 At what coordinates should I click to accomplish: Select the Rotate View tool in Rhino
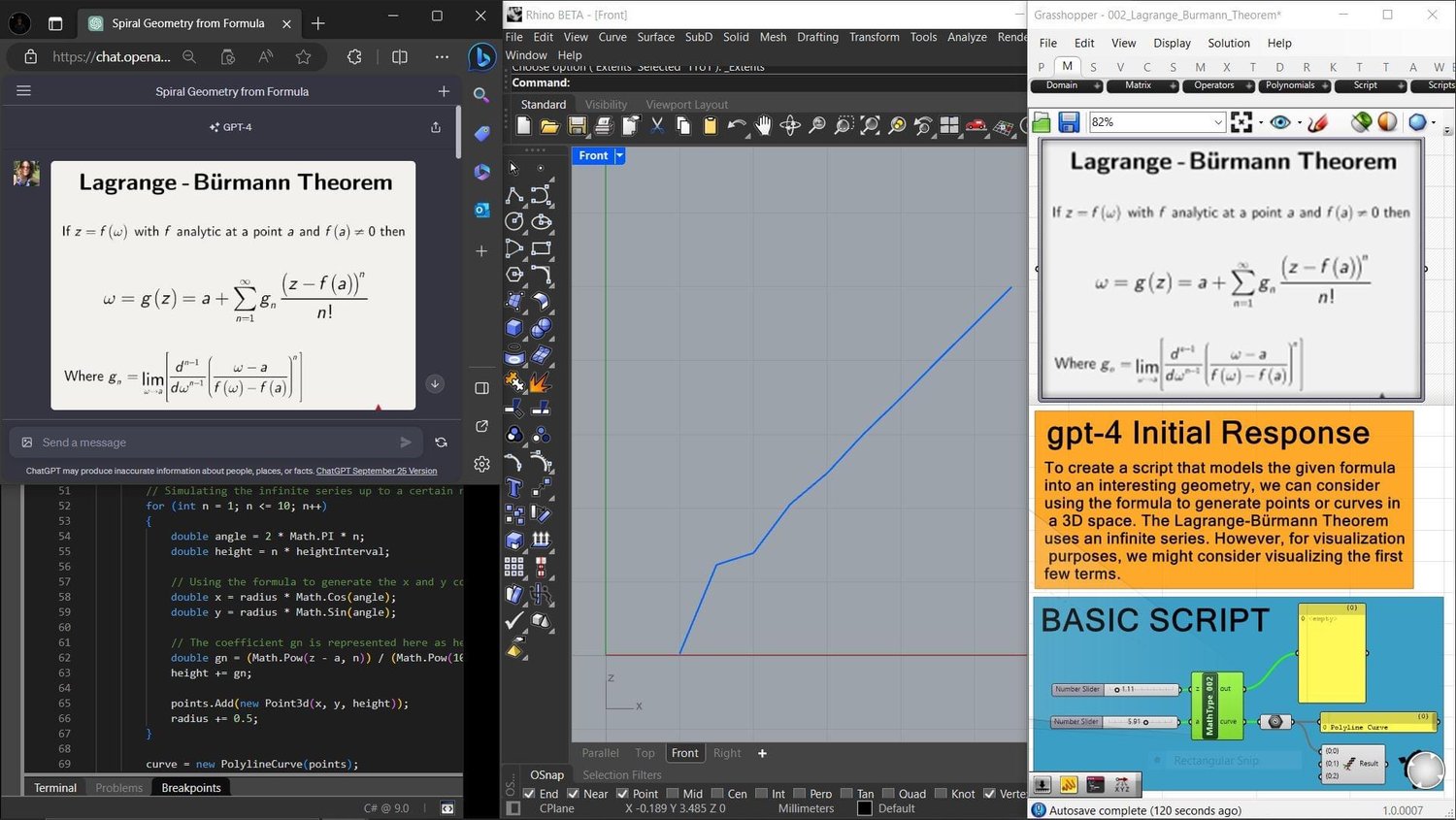point(790,125)
